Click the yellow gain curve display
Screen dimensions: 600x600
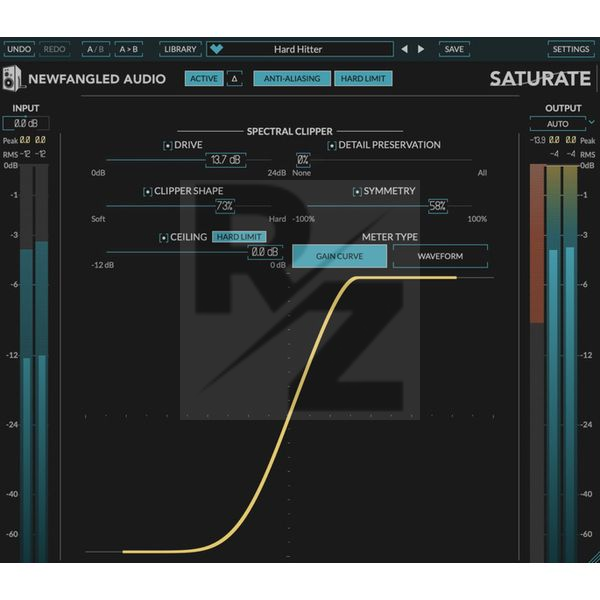click(x=290, y=415)
